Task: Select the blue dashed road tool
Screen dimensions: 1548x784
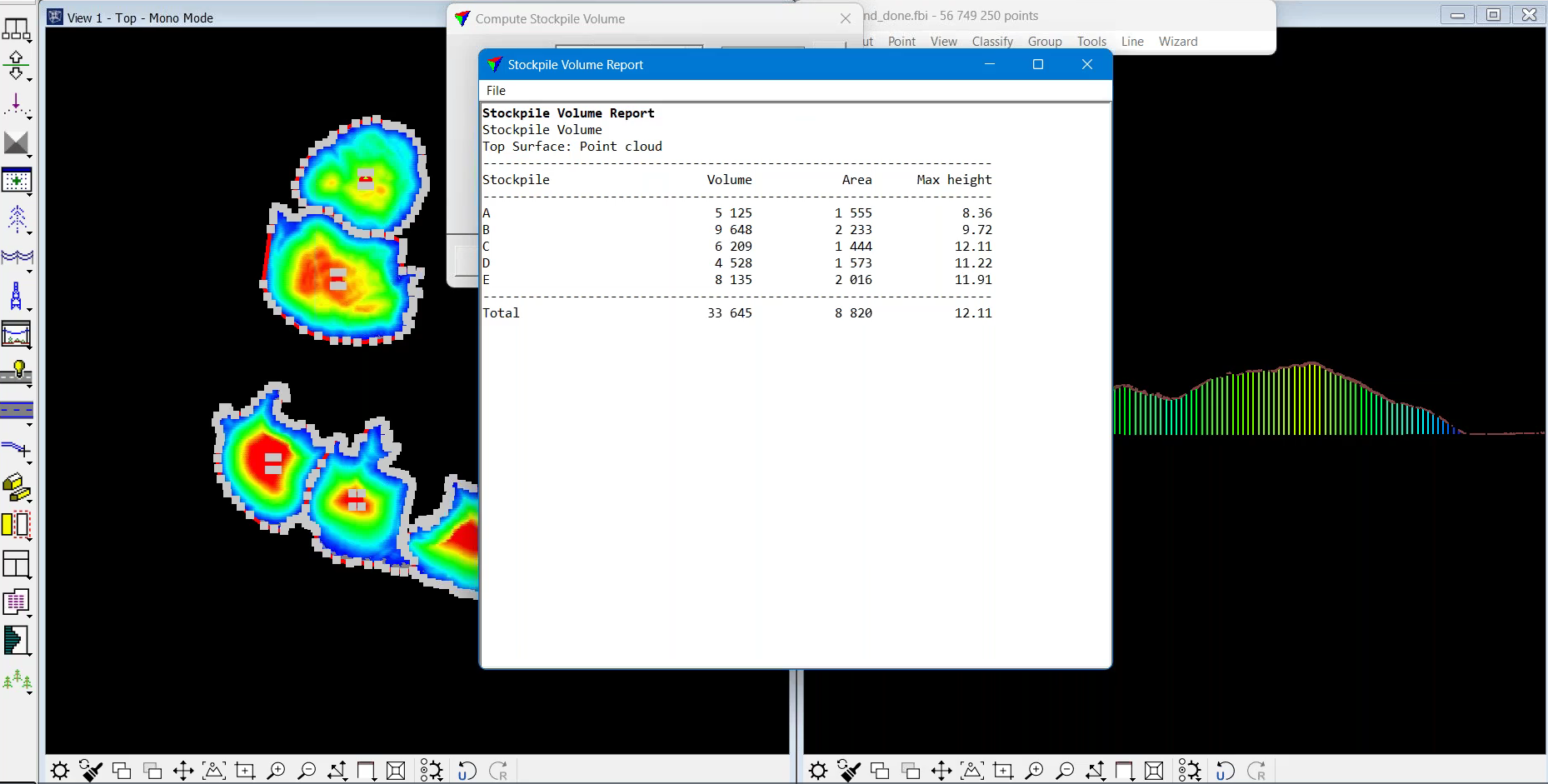Action: click(17, 412)
